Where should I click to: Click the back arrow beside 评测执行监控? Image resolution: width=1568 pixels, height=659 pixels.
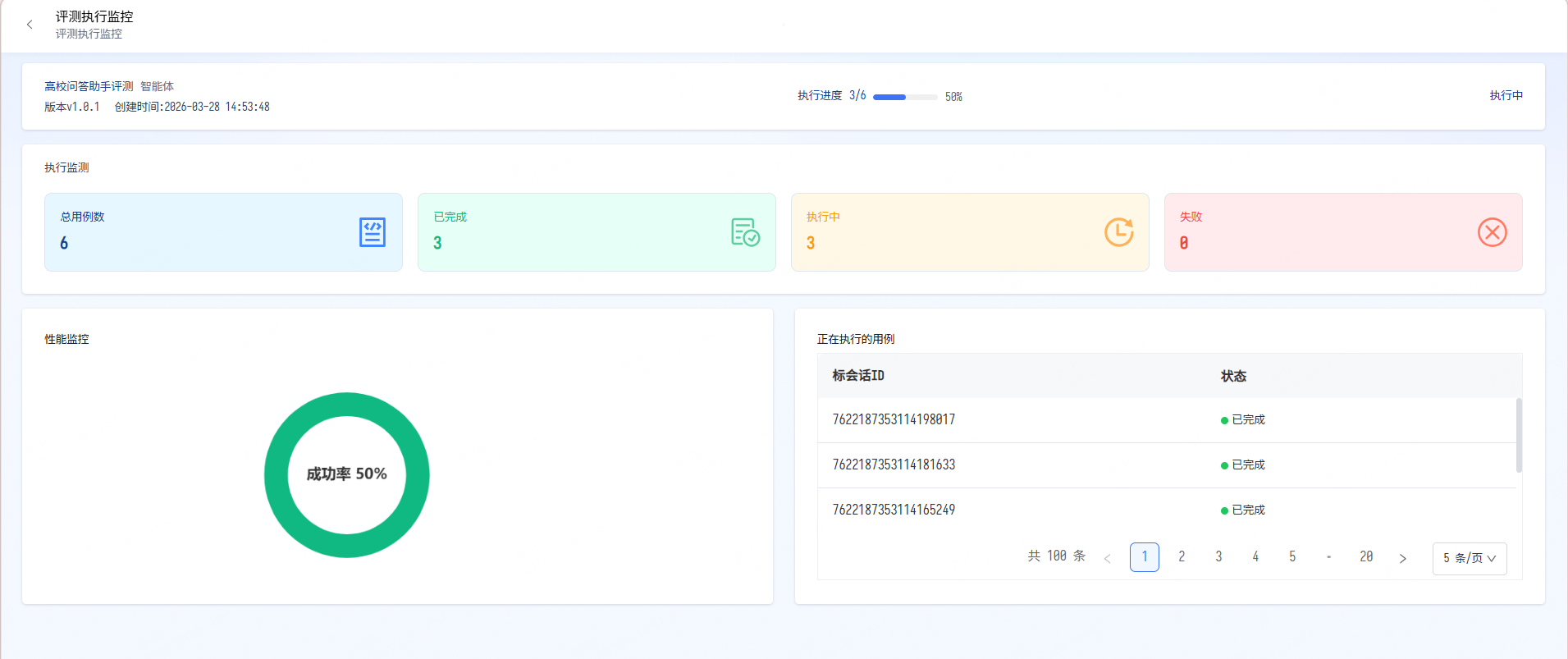point(30,25)
